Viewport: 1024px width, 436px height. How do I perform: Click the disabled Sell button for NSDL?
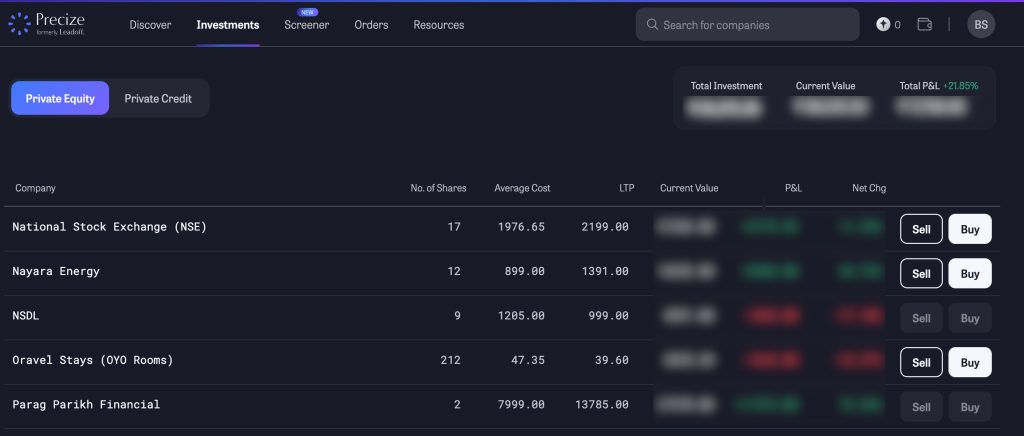tap(921, 318)
